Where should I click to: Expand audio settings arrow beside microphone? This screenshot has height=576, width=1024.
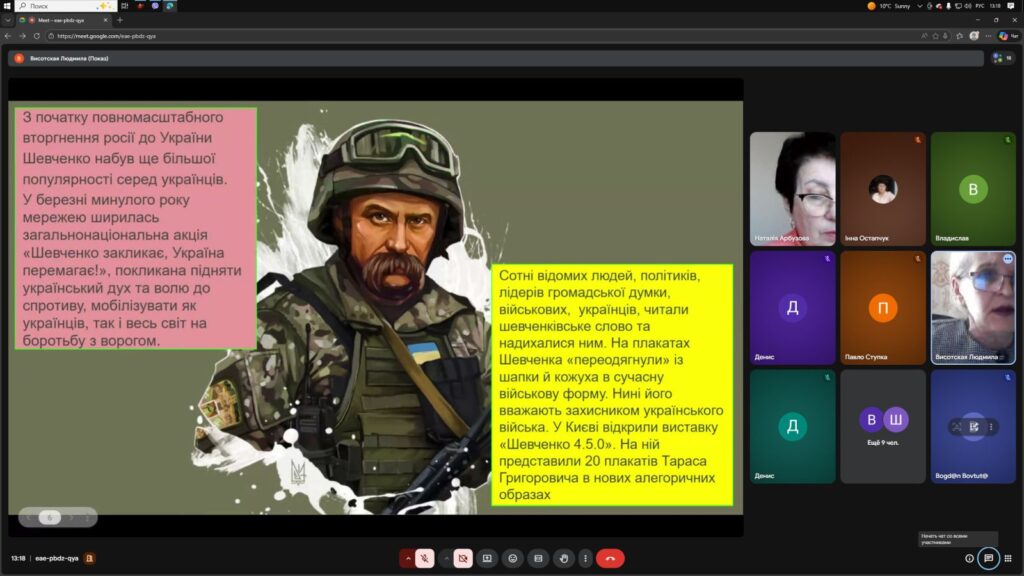(x=408, y=558)
